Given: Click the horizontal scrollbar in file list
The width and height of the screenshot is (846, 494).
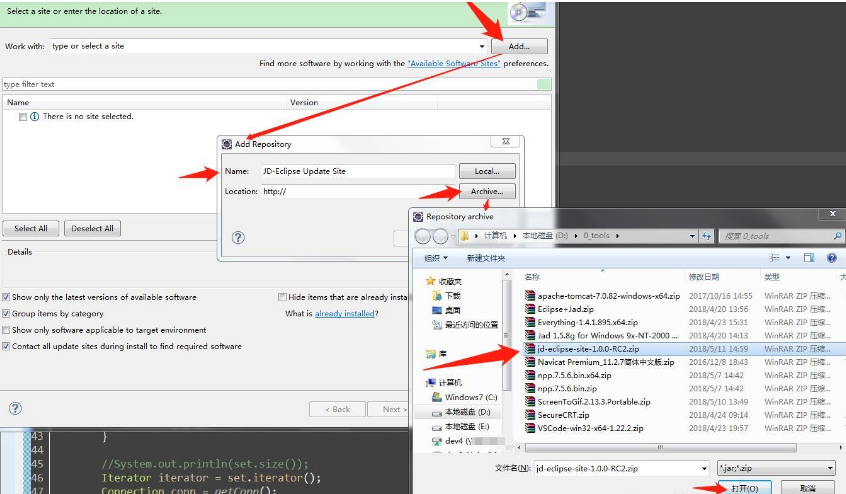Looking at the screenshot, I should (x=660, y=448).
